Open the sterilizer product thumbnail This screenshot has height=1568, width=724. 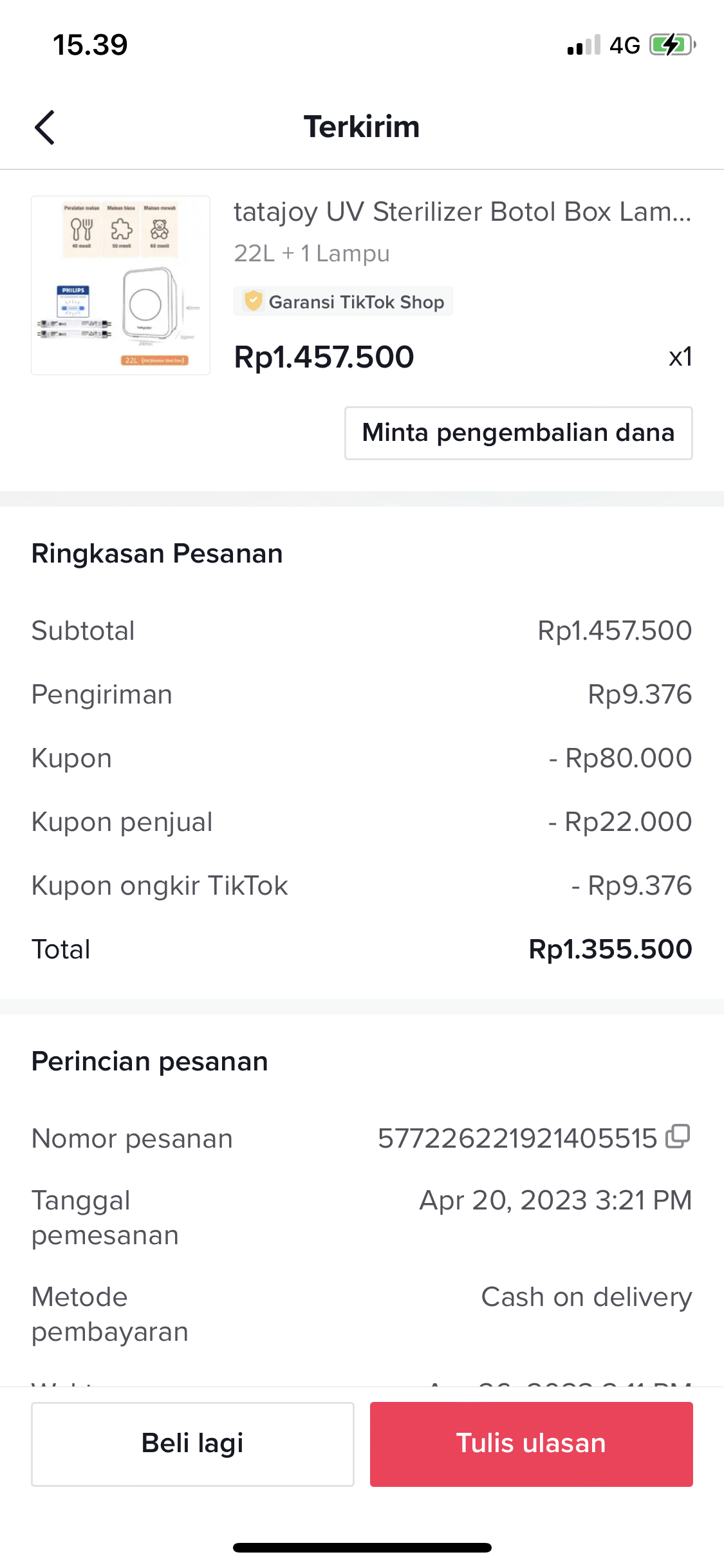(121, 285)
